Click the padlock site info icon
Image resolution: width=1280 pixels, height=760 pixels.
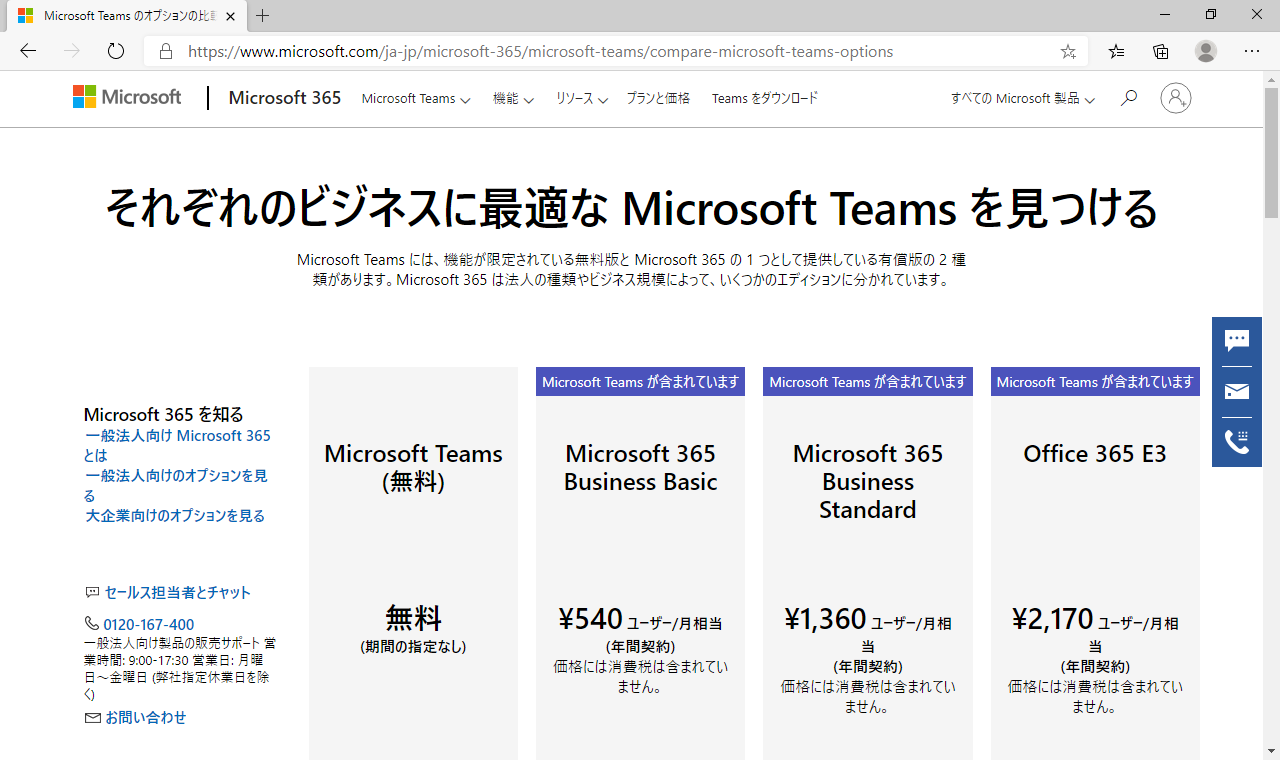[166, 51]
